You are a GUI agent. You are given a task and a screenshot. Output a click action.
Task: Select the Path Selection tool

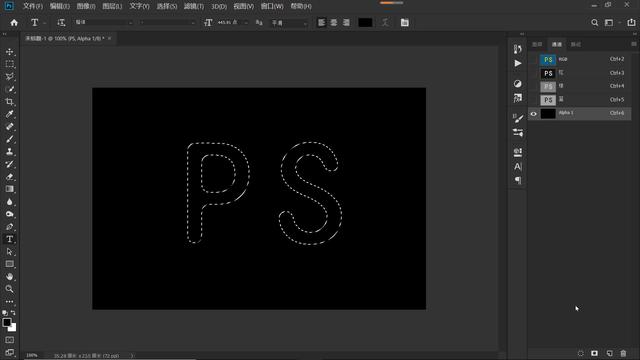click(9, 252)
